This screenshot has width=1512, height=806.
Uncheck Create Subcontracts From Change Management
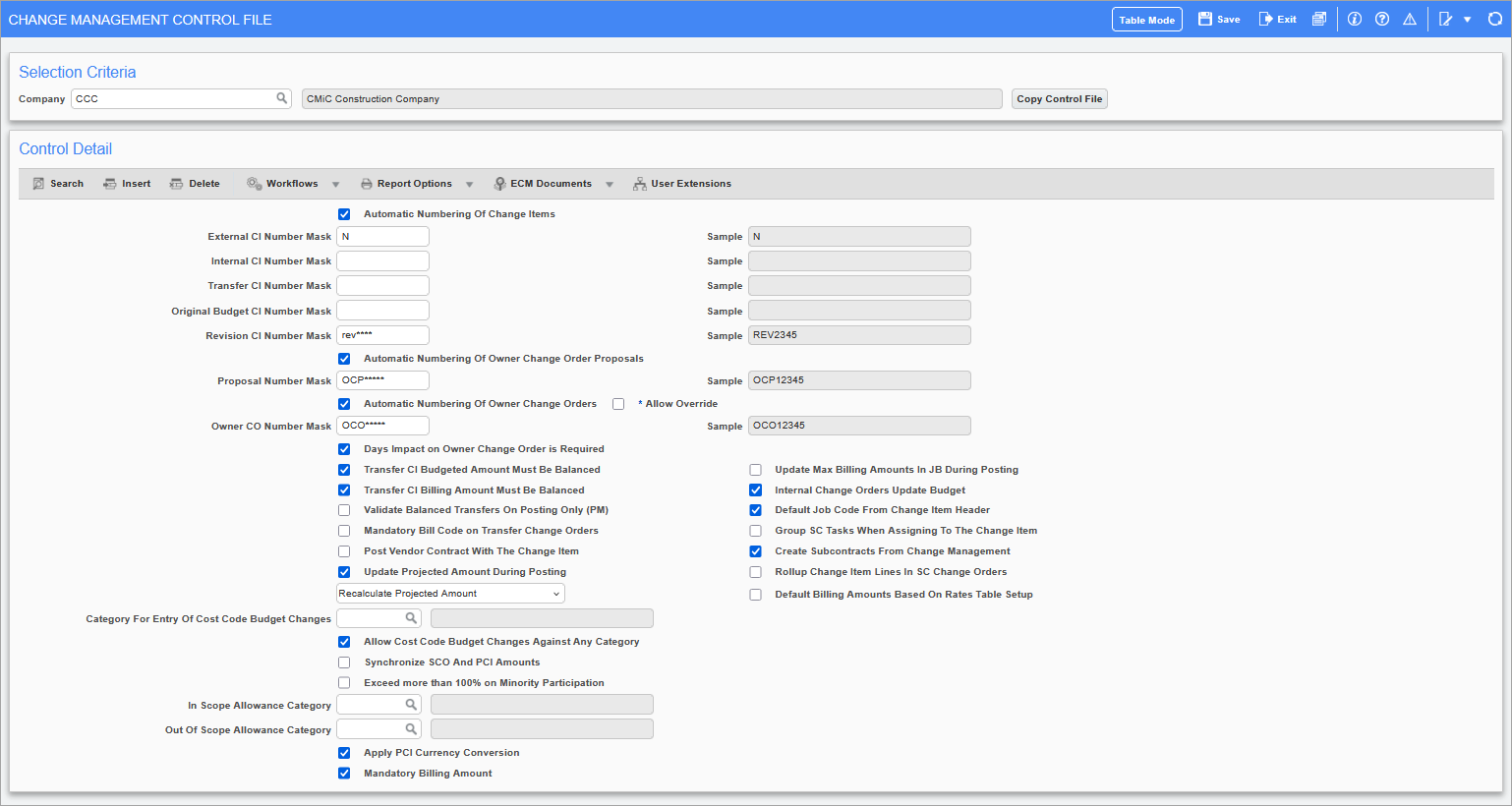point(755,551)
